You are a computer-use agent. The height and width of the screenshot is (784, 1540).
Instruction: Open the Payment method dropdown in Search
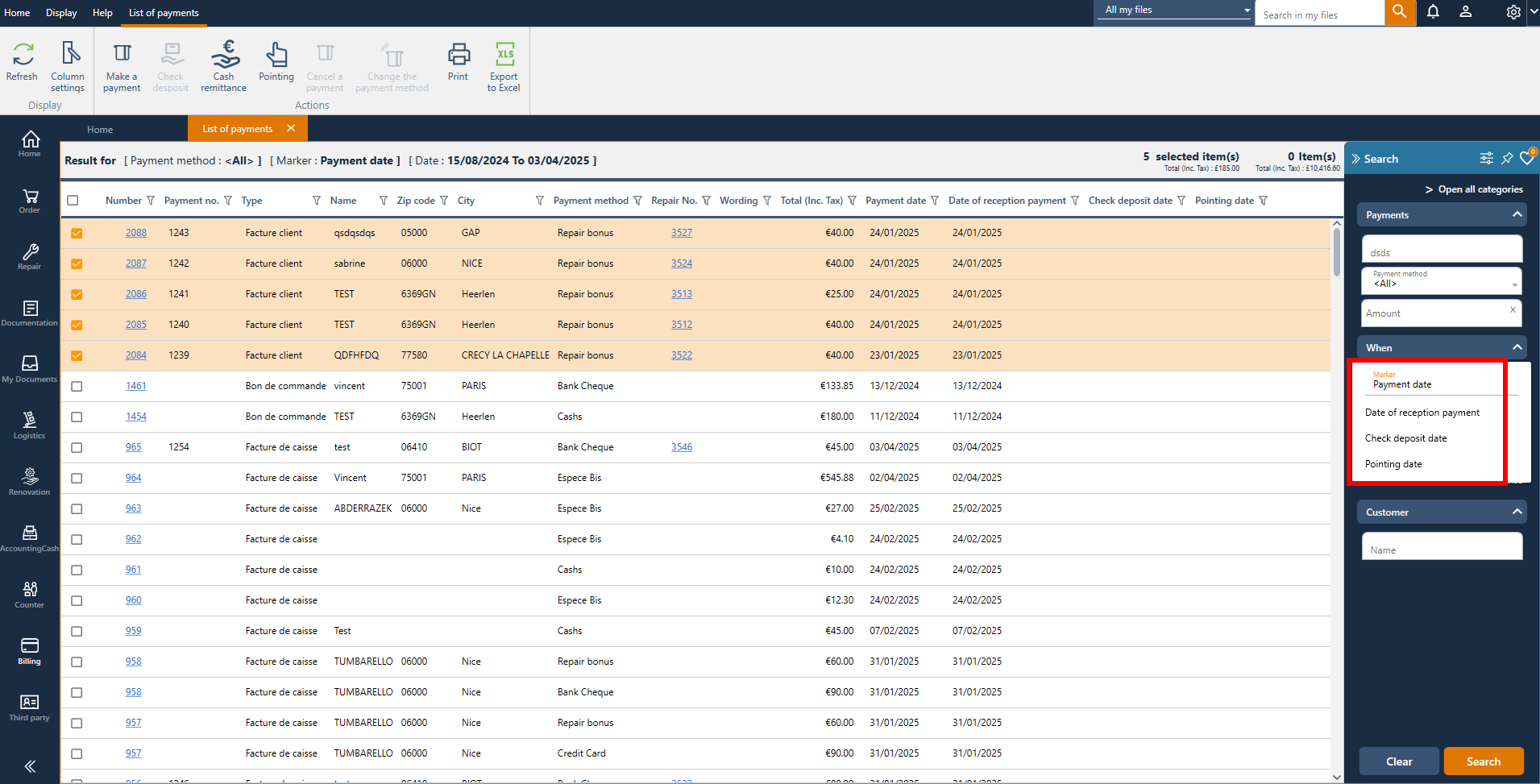click(x=1442, y=280)
